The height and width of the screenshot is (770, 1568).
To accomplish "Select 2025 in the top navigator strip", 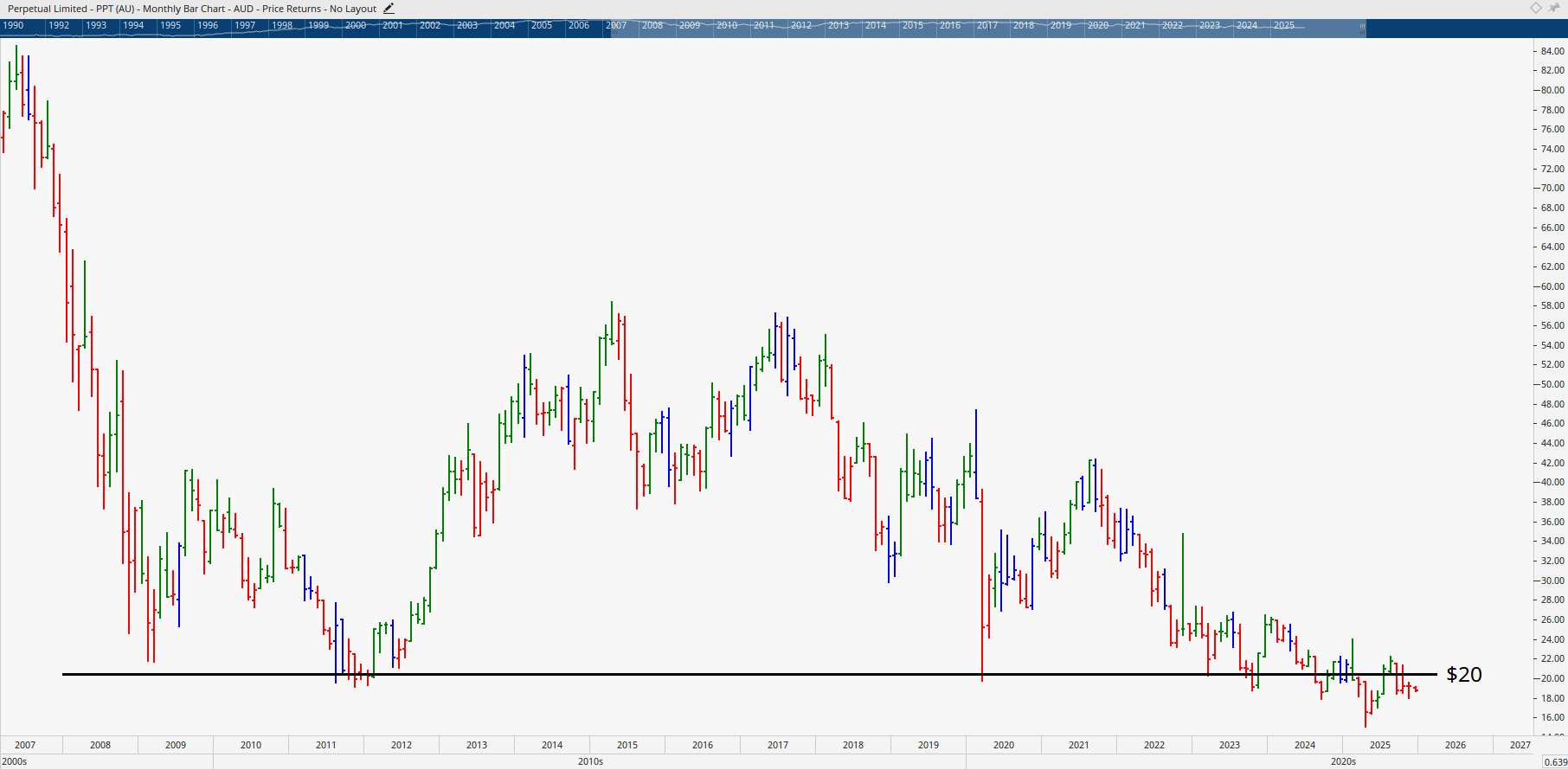I will [x=1284, y=25].
